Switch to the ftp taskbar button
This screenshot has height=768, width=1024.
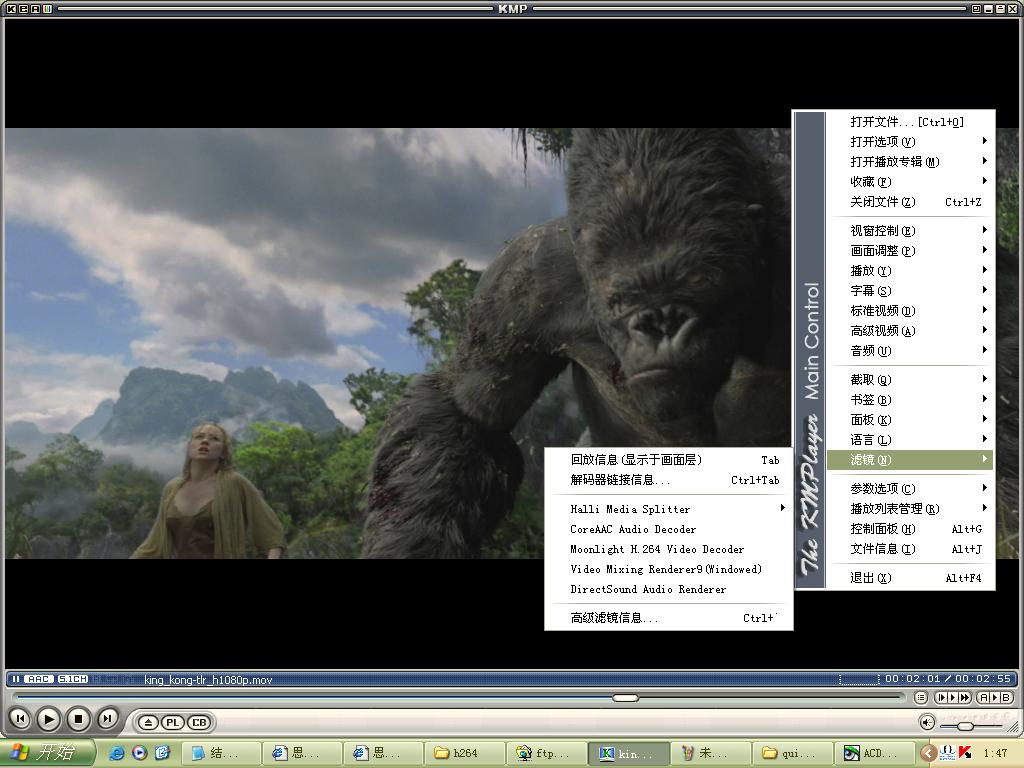[545, 753]
